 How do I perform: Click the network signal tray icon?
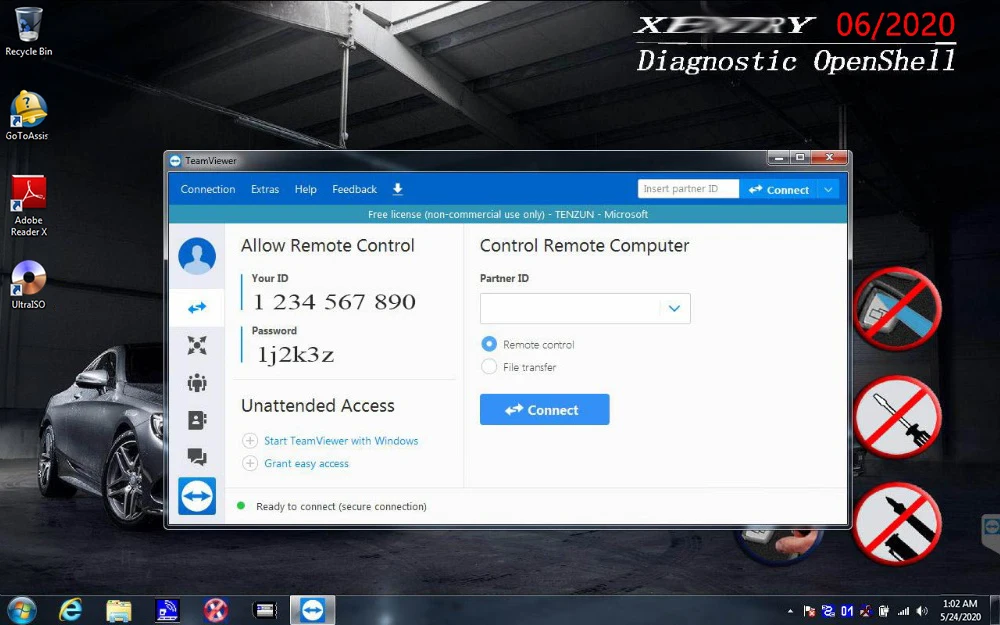[x=903, y=611]
